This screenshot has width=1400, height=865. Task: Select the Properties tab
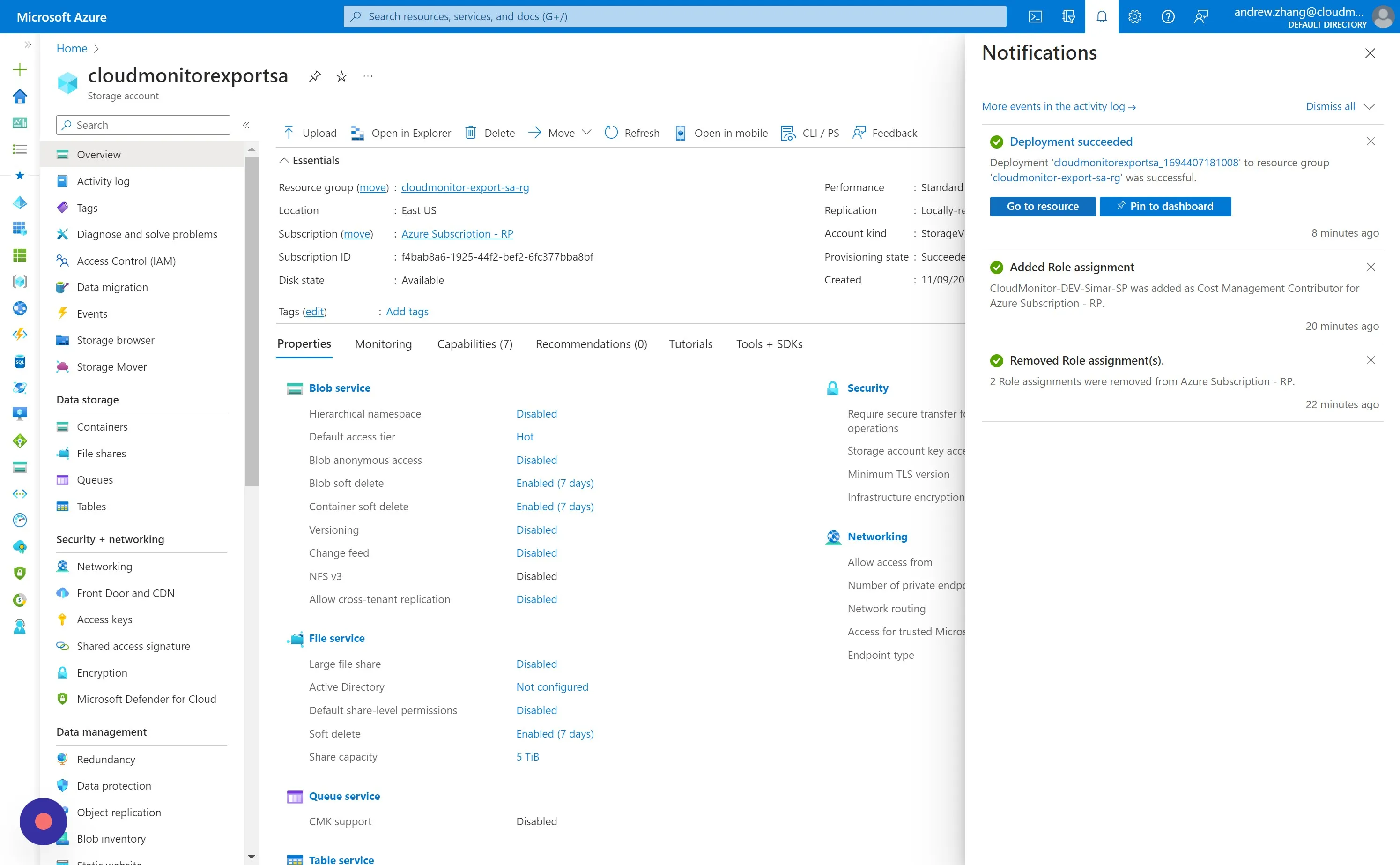[x=304, y=343]
